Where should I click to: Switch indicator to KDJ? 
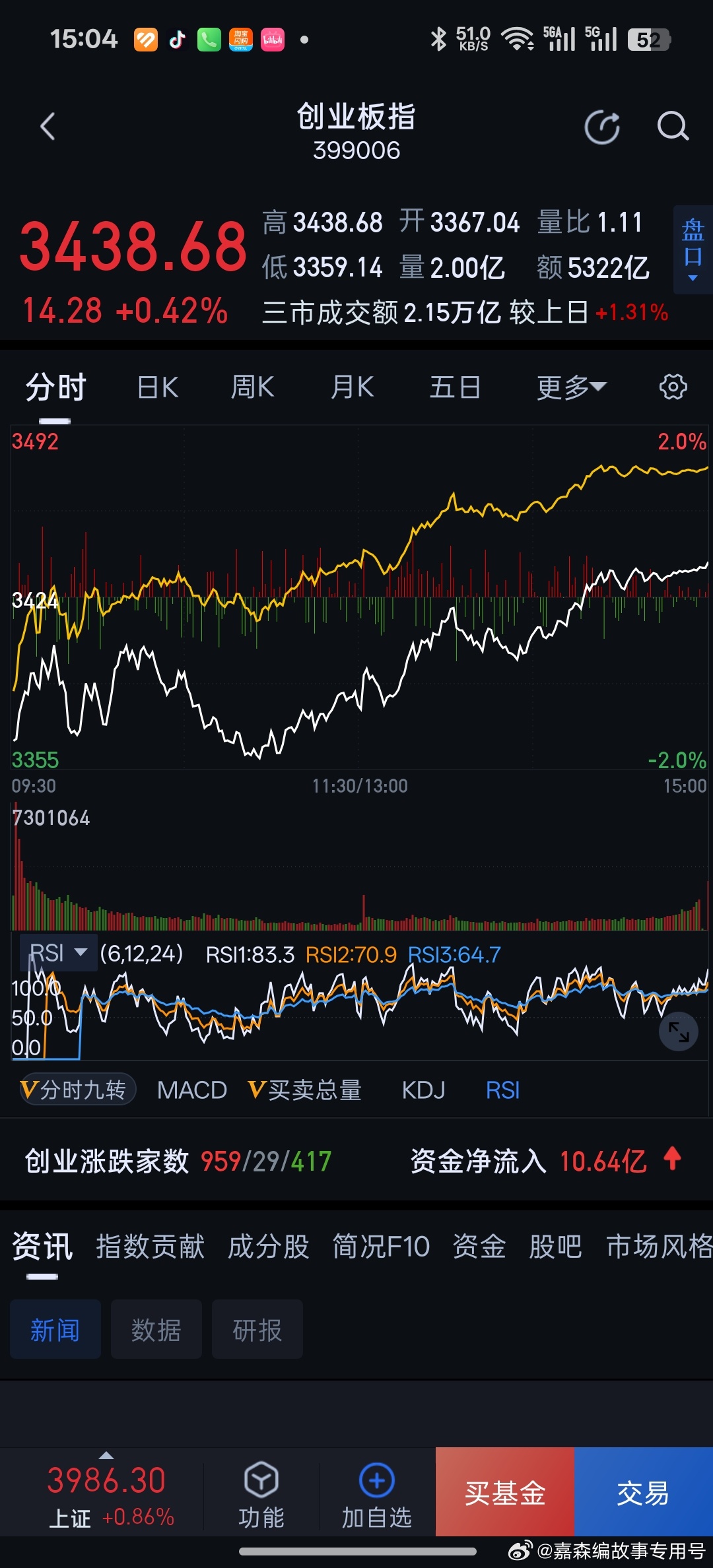(423, 1090)
